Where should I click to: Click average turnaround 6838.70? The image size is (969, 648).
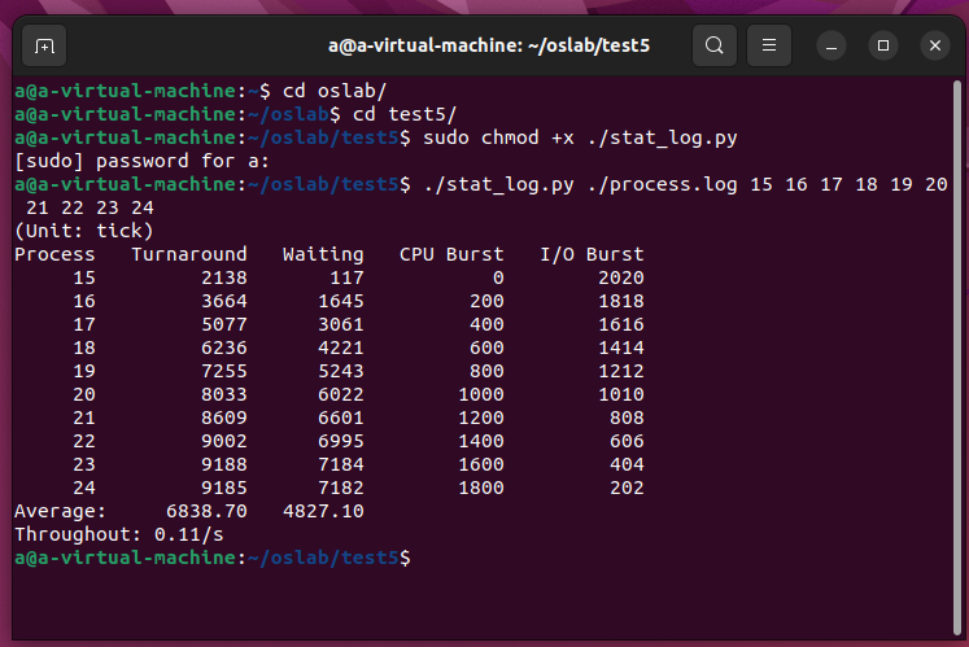click(x=206, y=511)
